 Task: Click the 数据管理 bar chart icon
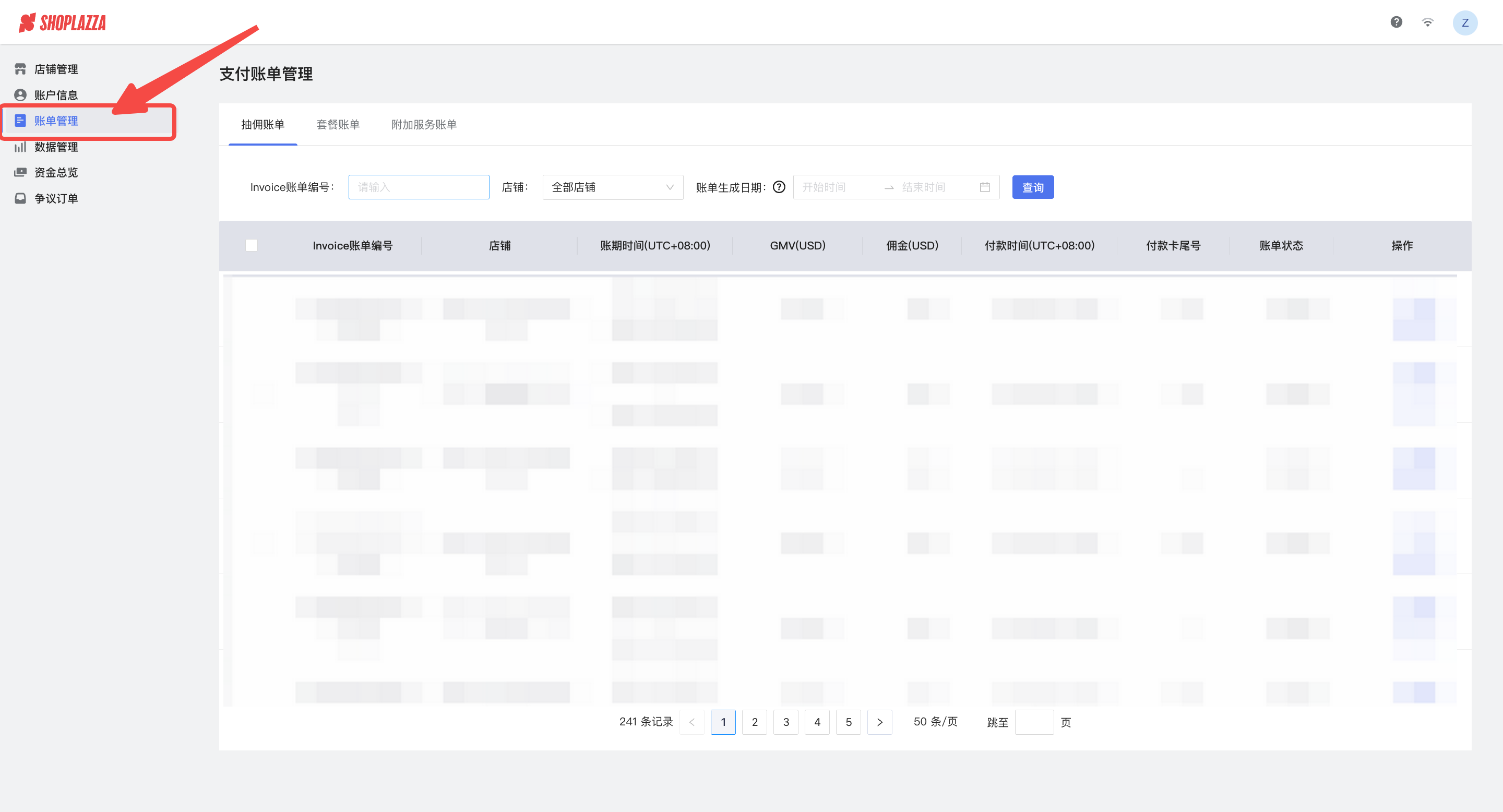click(20, 147)
